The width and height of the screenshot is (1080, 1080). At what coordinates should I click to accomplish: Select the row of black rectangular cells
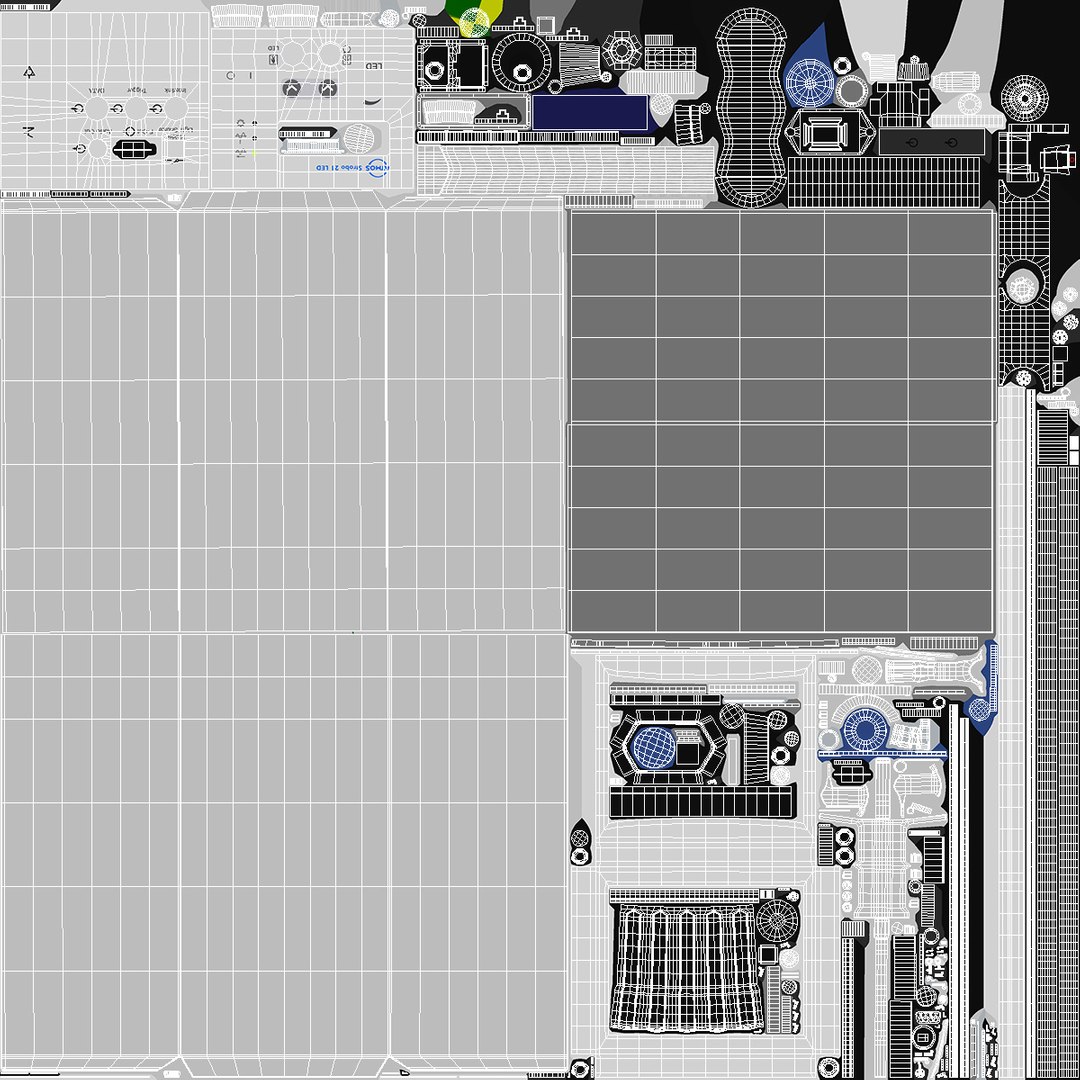point(702,802)
